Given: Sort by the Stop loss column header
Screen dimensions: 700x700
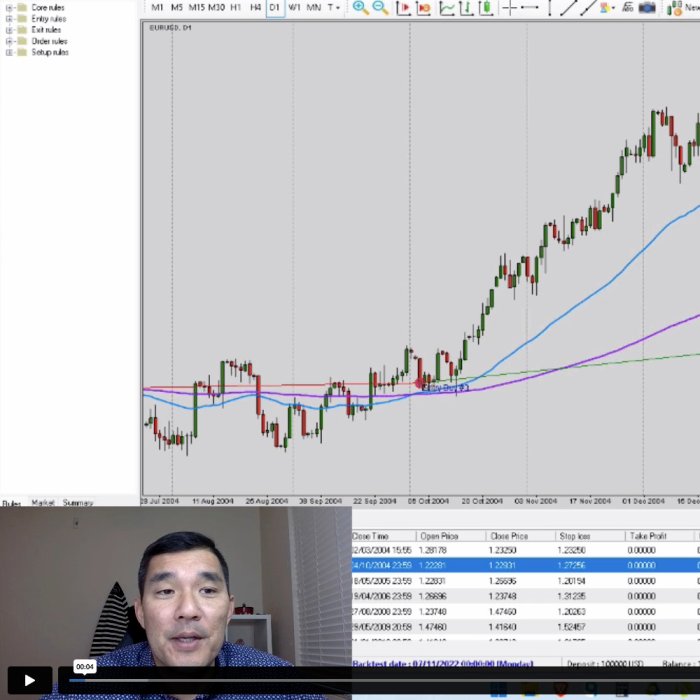Looking at the screenshot, I should click(x=590, y=536).
